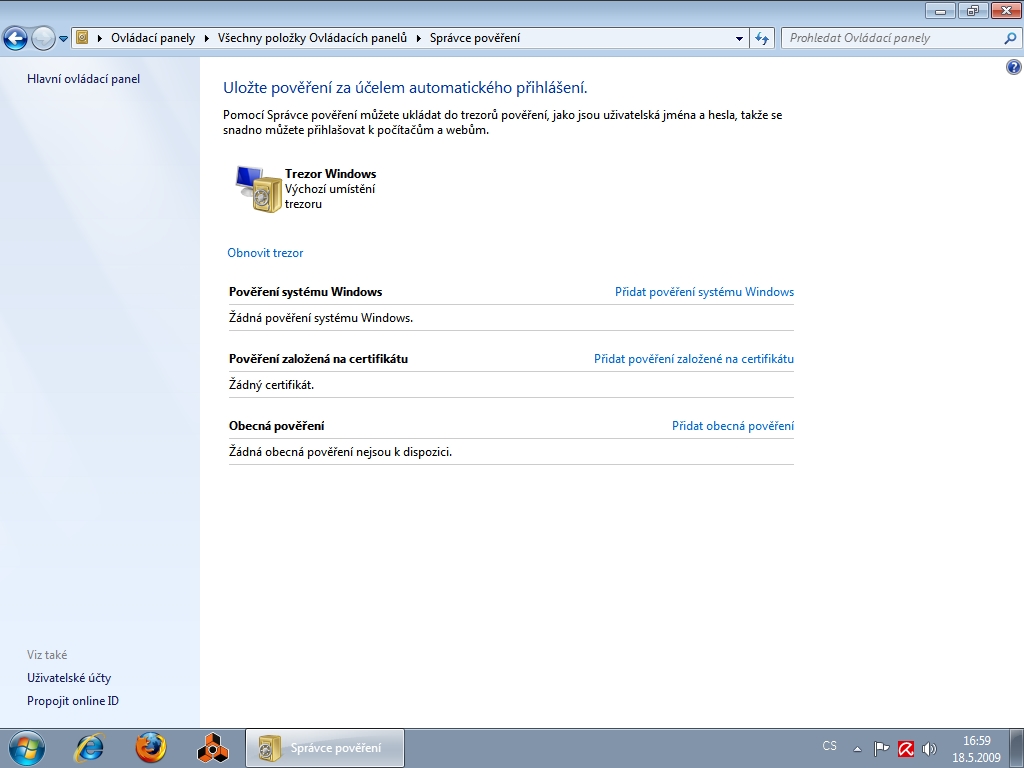The height and width of the screenshot is (768, 1024).
Task: Launch Internet Explorer from taskbar
Action: (89, 748)
